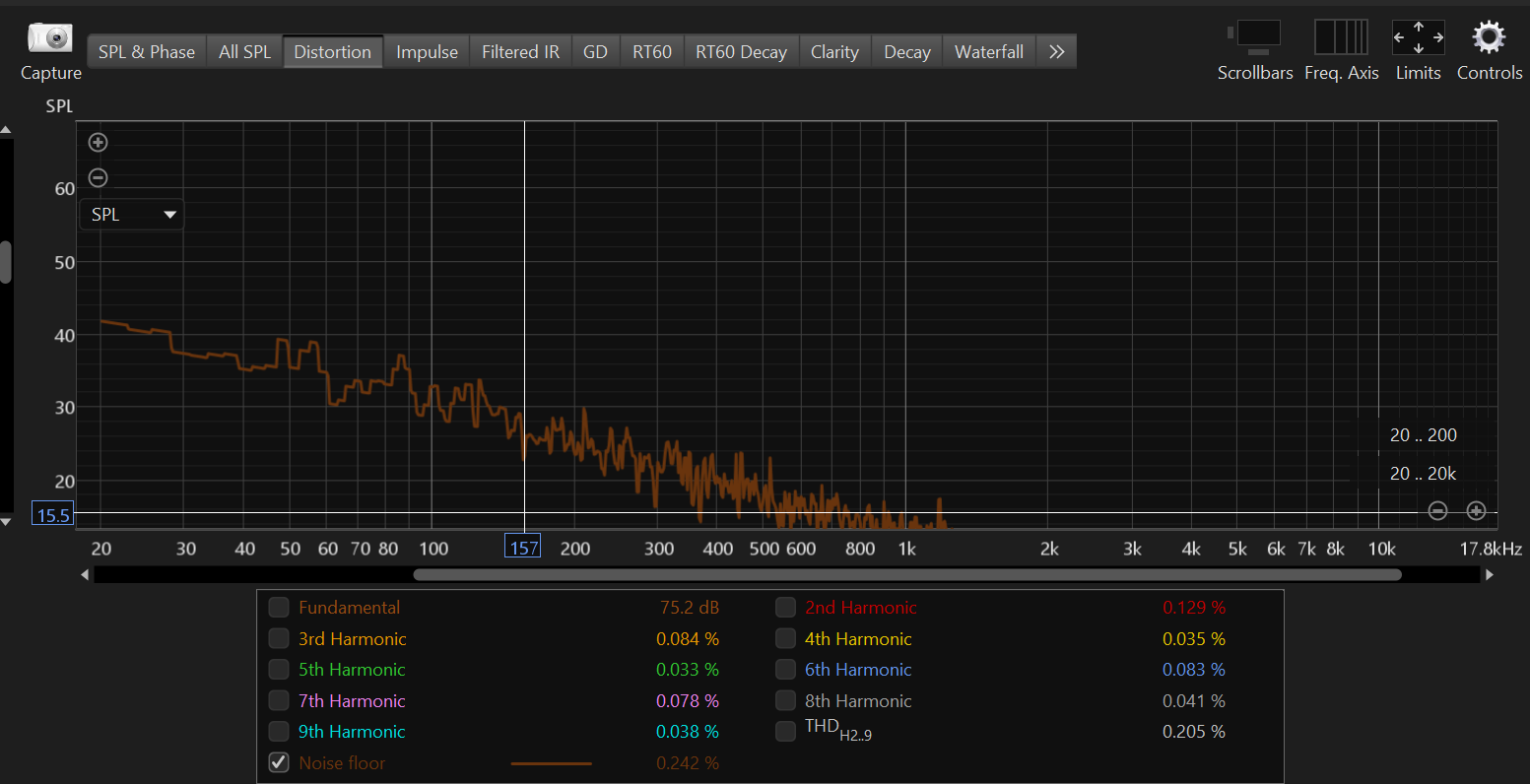The image size is (1530, 784).
Task: Zoom out vertically with top-left minus icon
Action: point(98,178)
